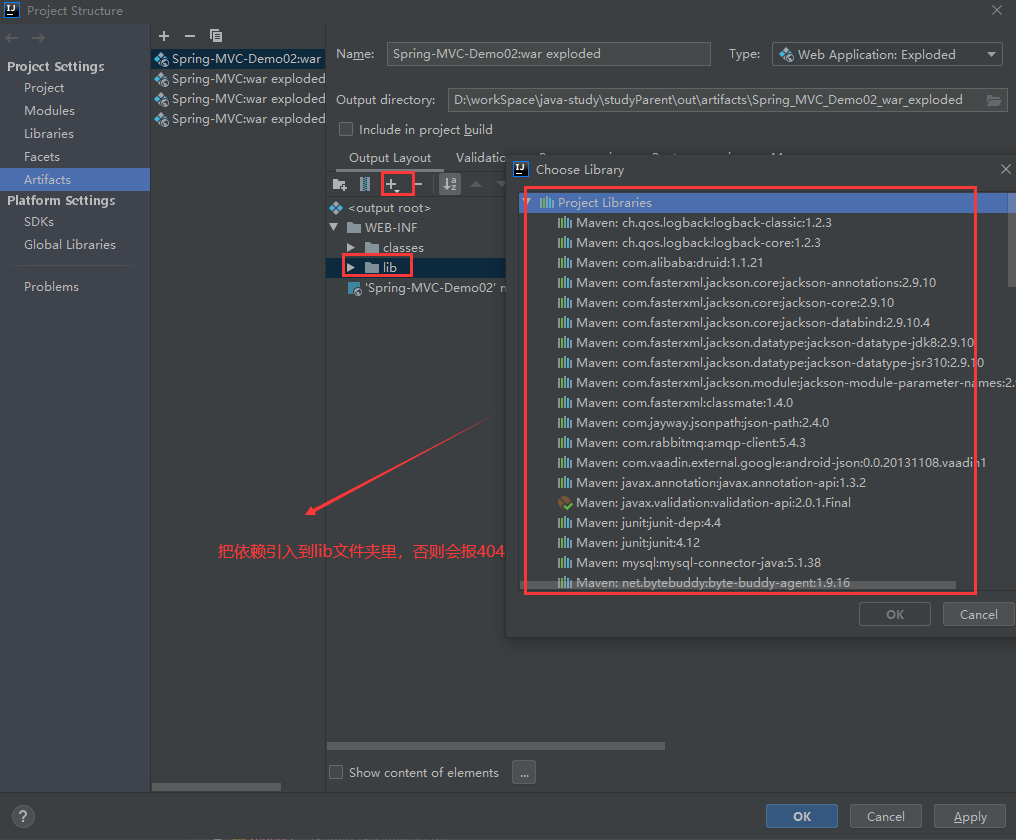
Task: Click the Apply button
Action: click(x=970, y=817)
